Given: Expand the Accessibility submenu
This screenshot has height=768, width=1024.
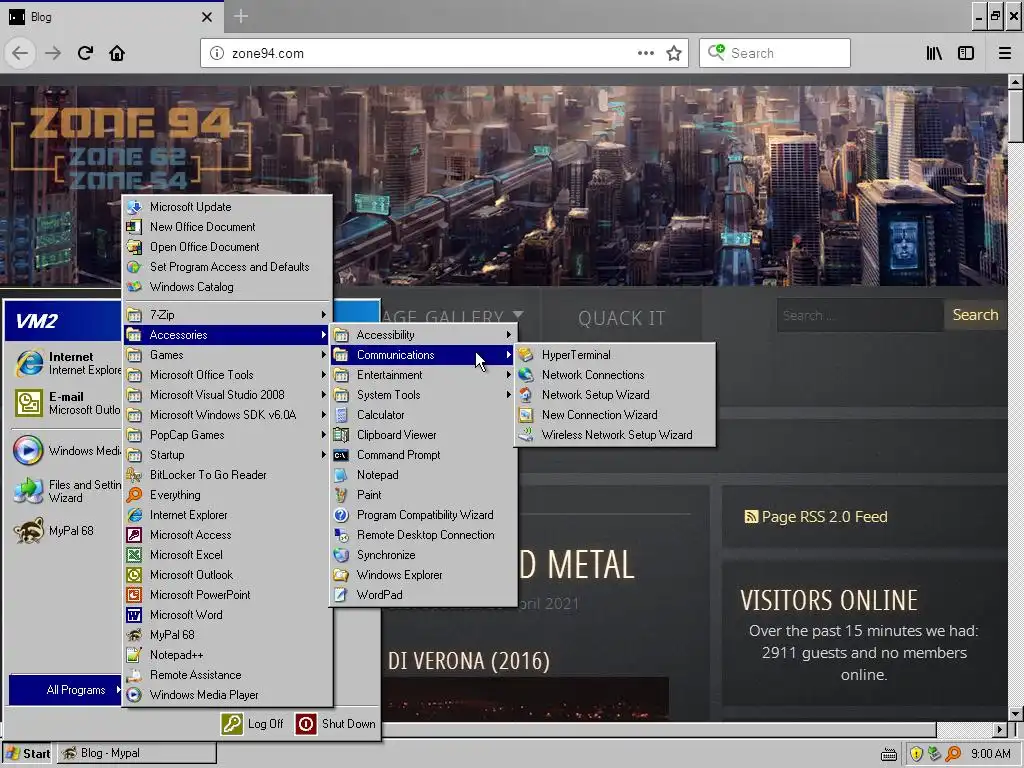Looking at the screenshot, I should [x=423, y=335].
